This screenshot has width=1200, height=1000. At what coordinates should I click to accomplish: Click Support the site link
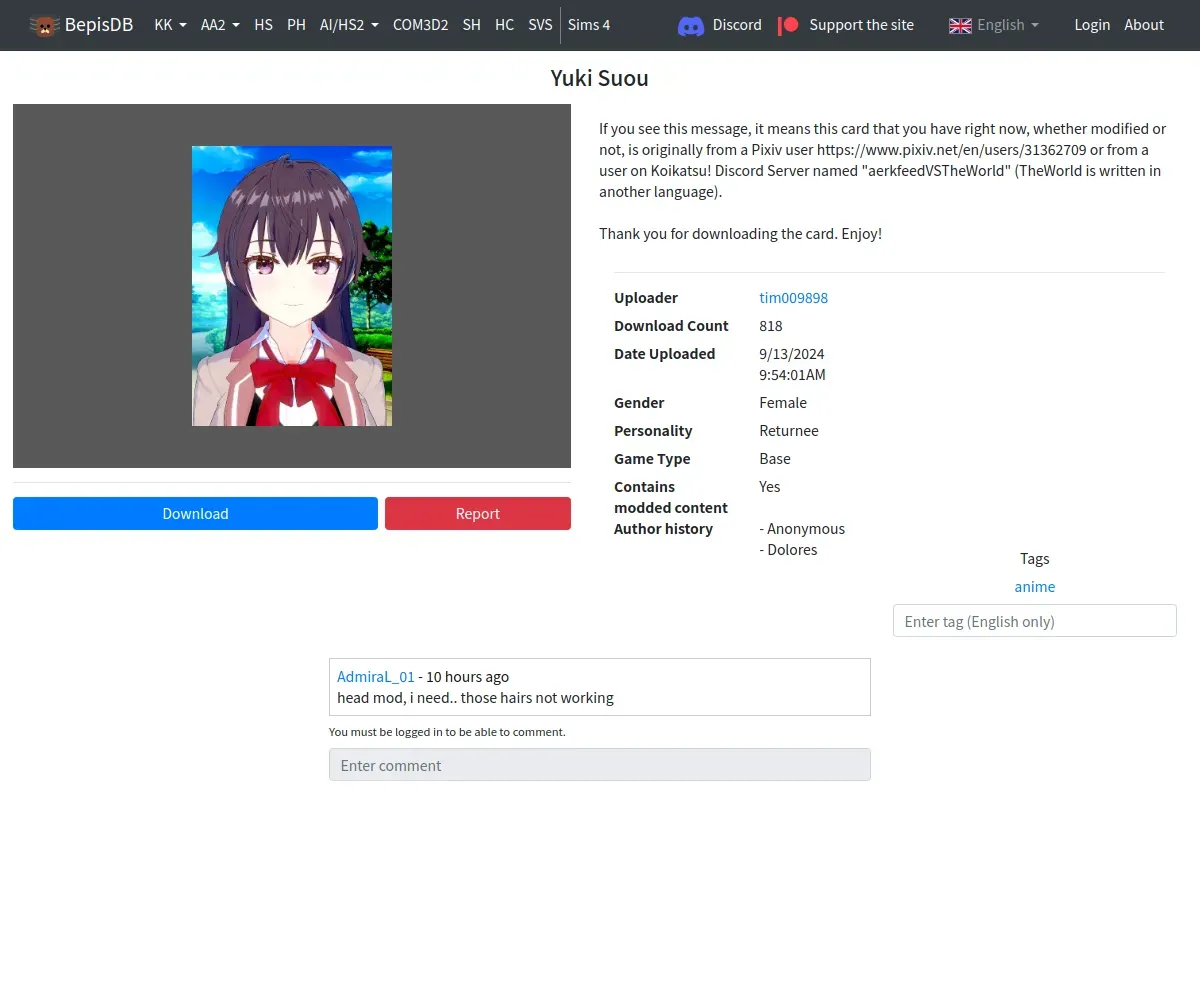[861, 25]
